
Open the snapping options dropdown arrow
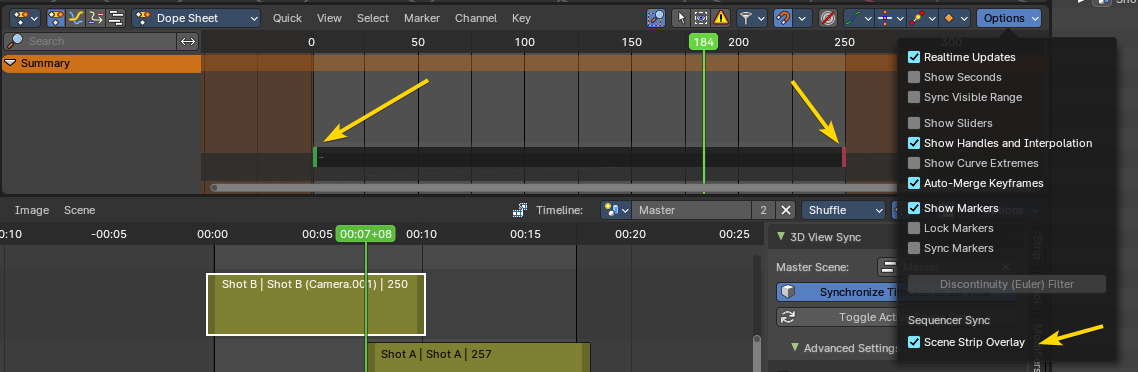(x=802, y=17)
